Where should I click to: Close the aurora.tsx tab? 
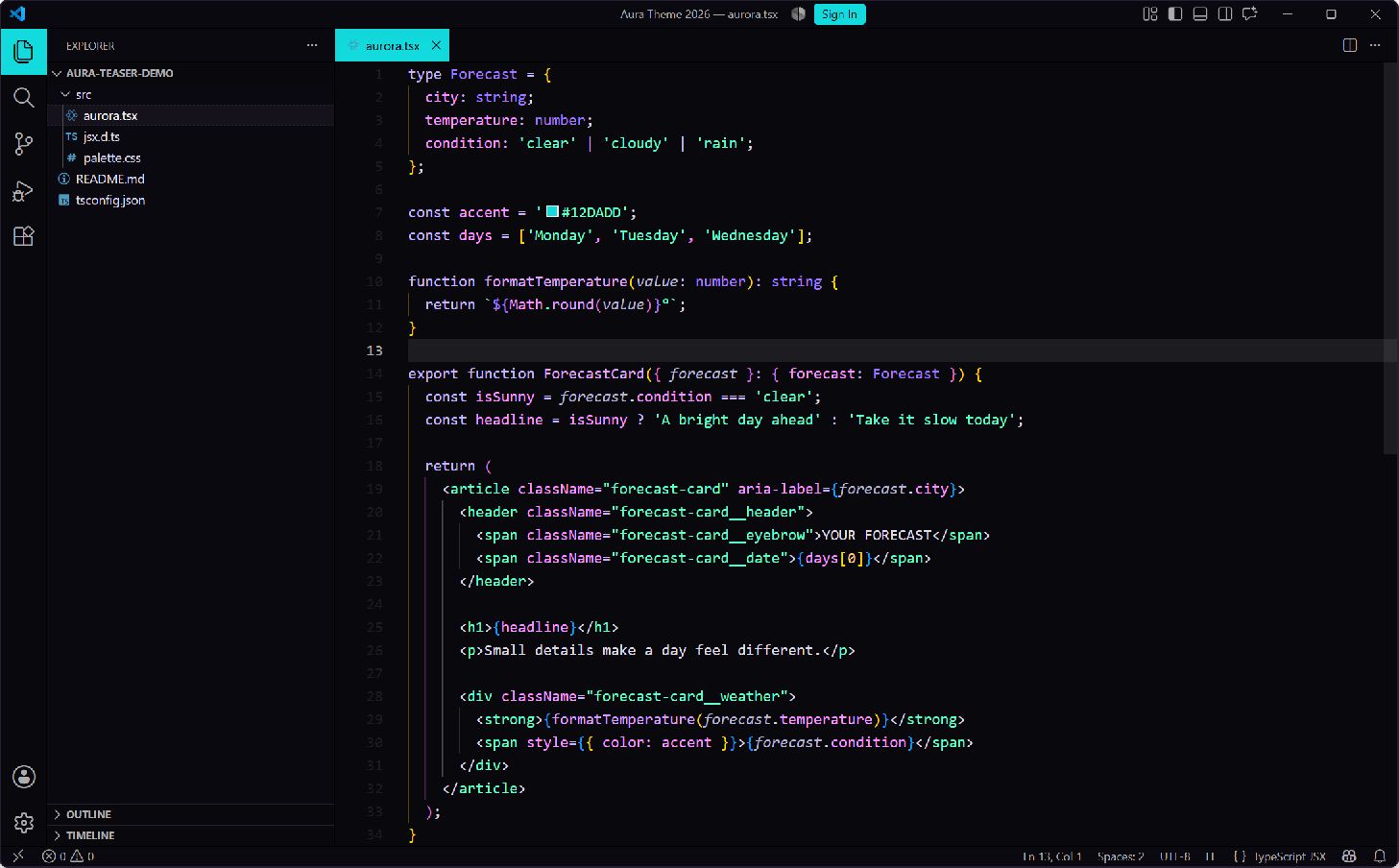436,45
